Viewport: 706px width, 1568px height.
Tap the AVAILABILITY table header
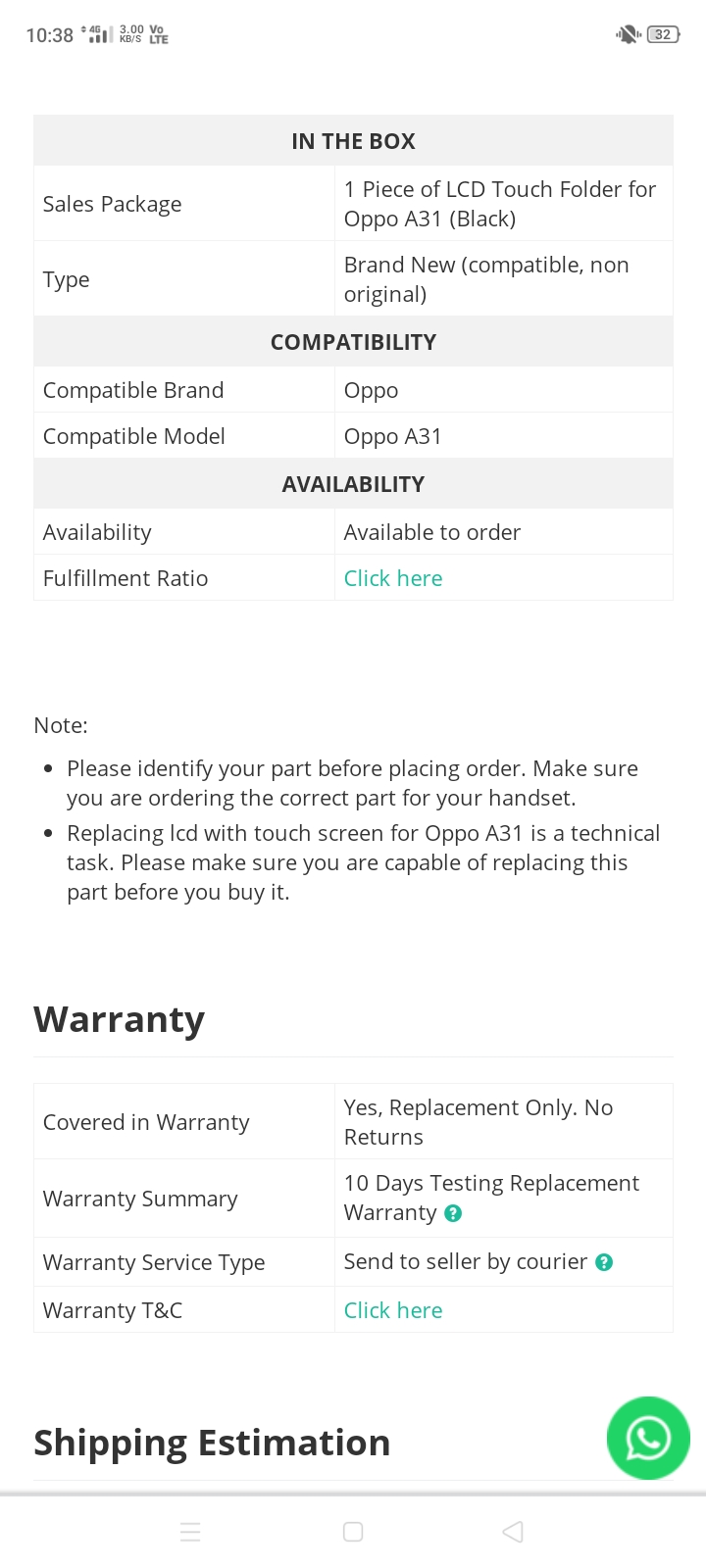(x=353, y=484)
